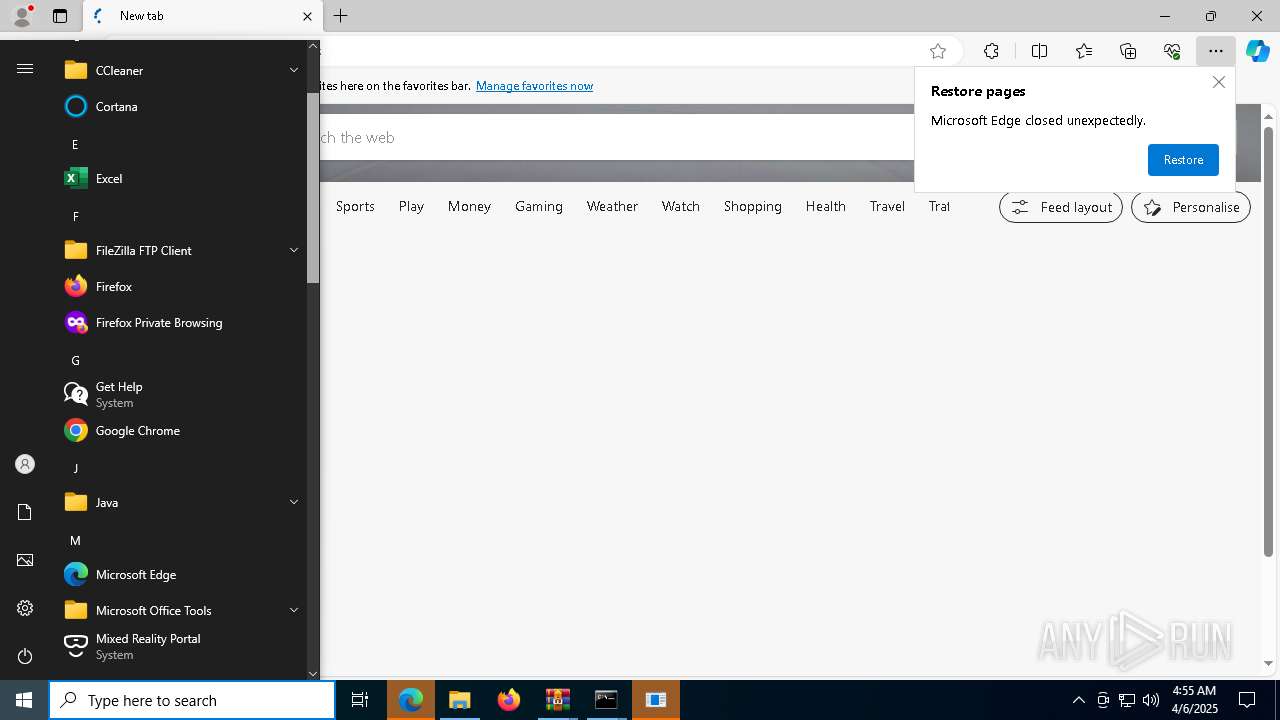Click the Edge icon on the taskbar

[x=411, y=700]
